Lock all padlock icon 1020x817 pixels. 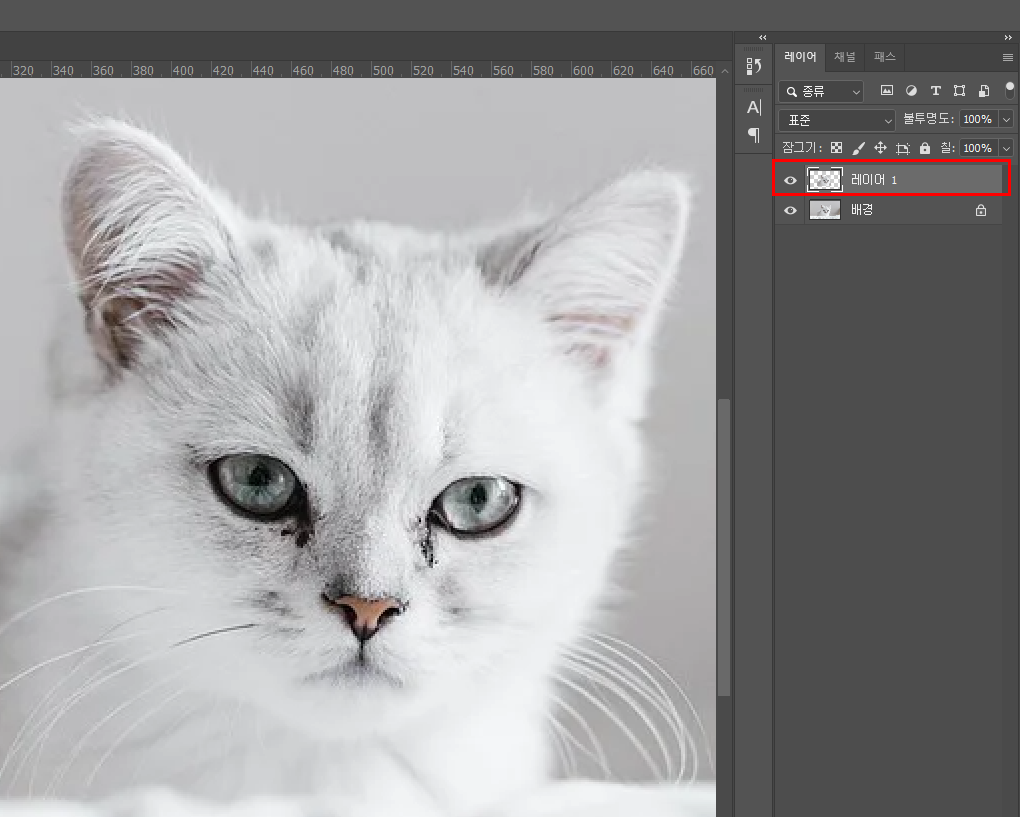[x=925, y=148]
